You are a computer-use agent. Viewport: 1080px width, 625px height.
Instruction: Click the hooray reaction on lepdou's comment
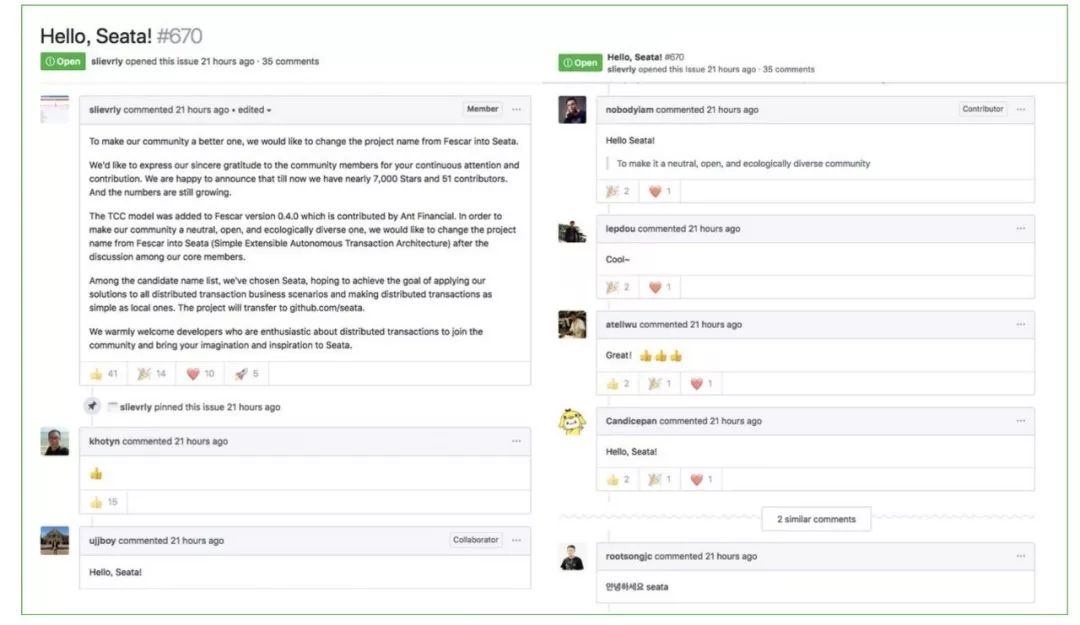point(618,287)
